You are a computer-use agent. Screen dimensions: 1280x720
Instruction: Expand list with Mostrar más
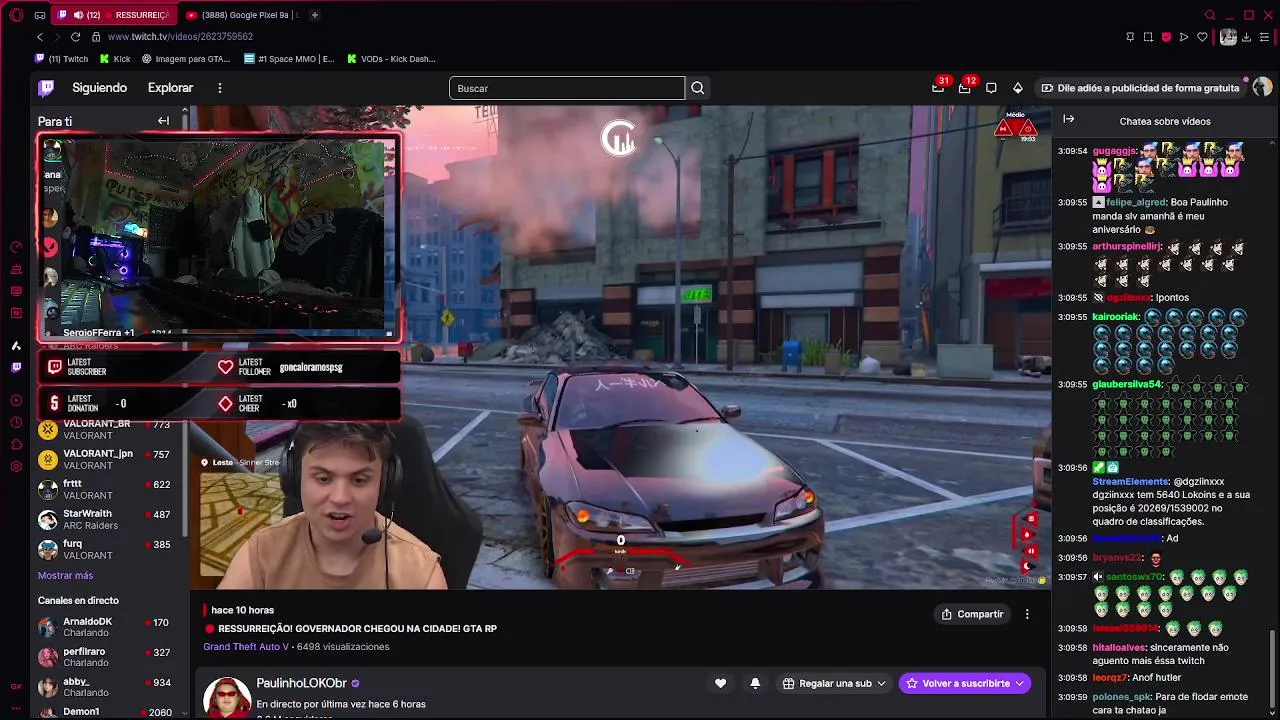pyautogui.click(x=65, y=576)
